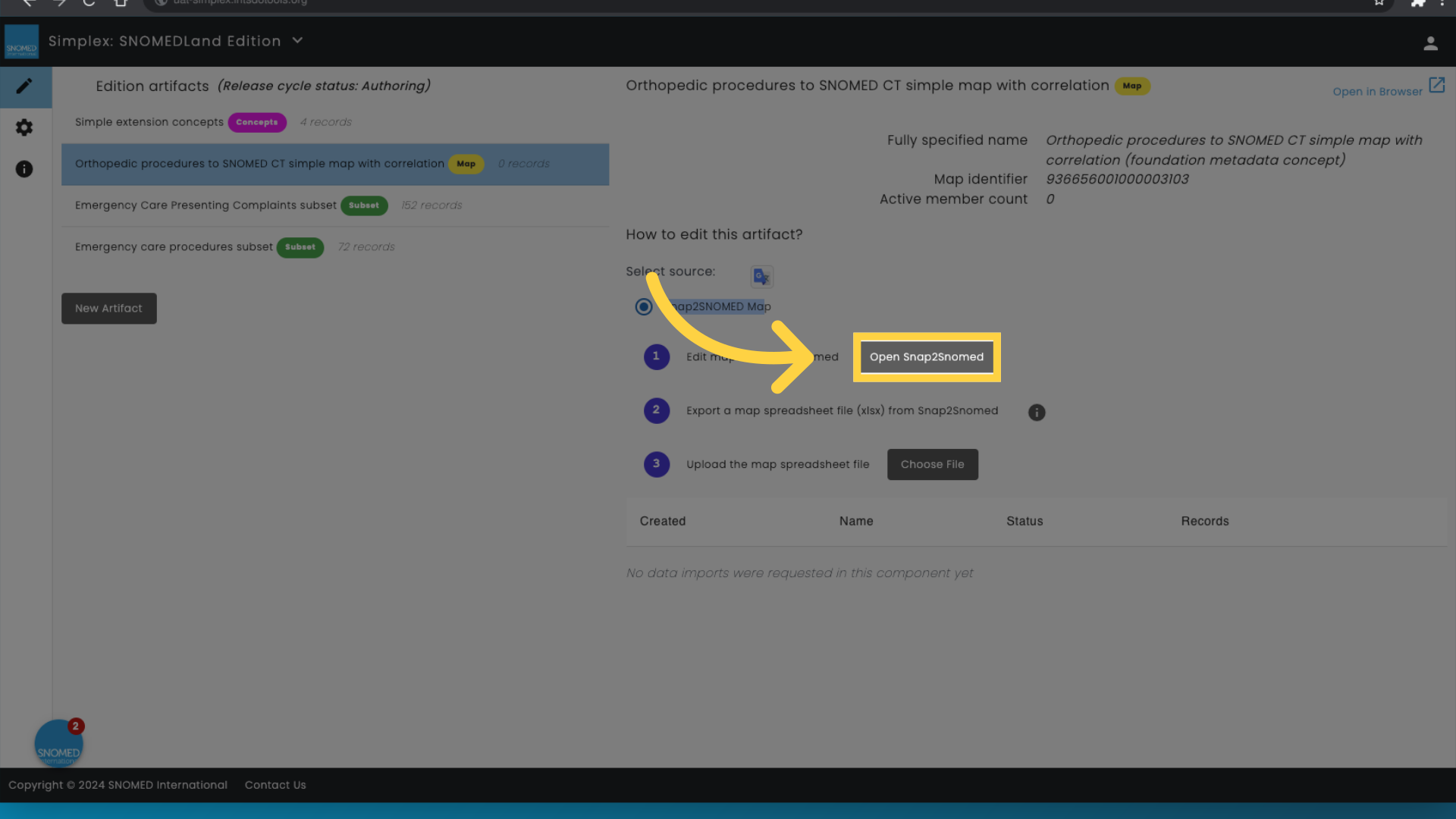Screen dimensions: 1456x819
Task: Click the SNOMED logo in header
Action: click(21, 42)
